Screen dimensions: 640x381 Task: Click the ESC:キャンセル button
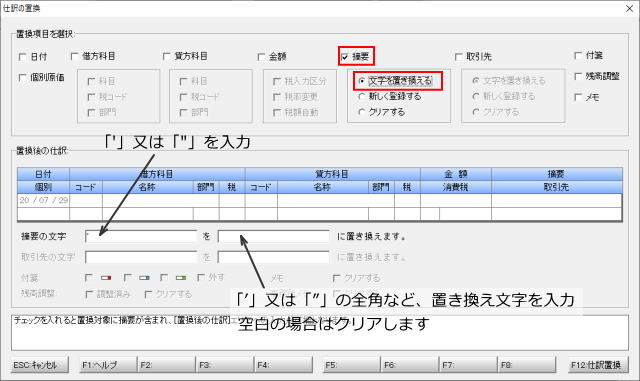40,365
